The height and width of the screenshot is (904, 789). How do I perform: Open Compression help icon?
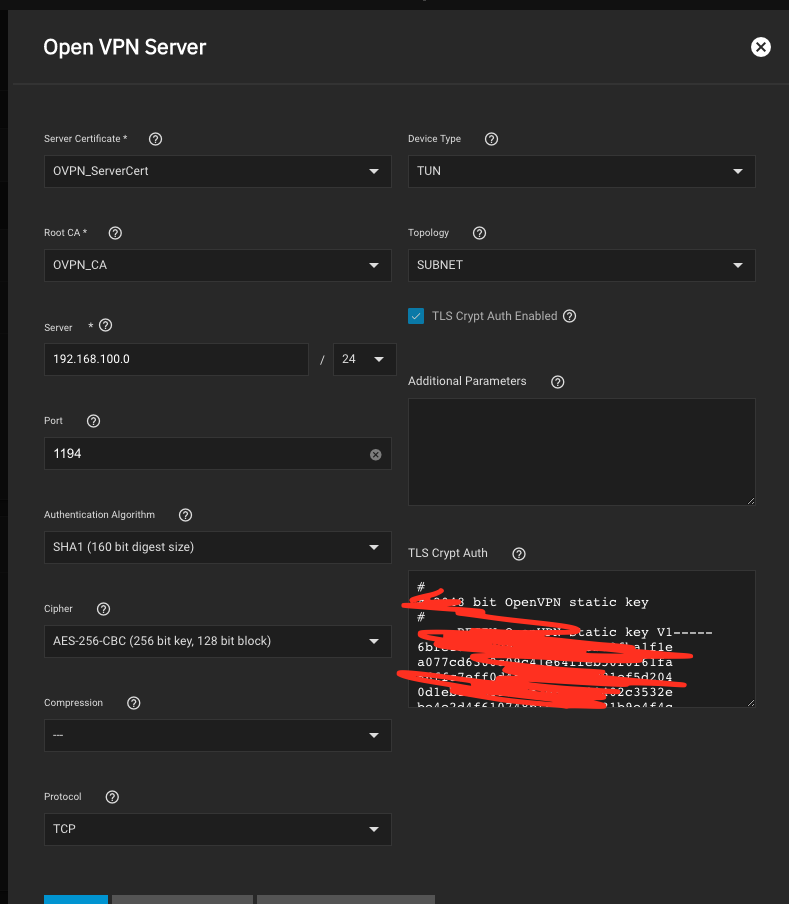[134, 703]
